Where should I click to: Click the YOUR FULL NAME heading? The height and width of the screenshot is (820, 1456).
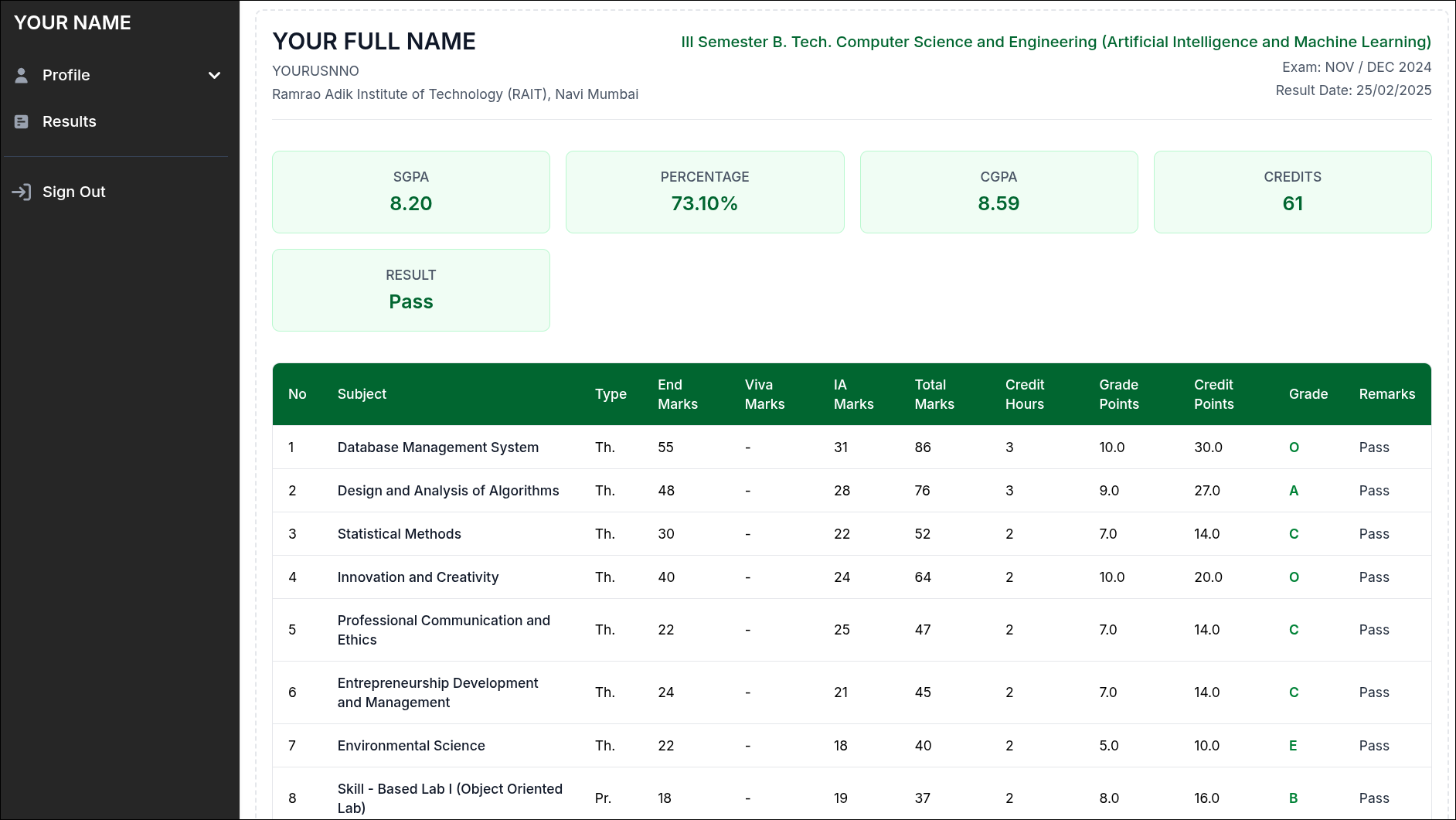(374, 41)
